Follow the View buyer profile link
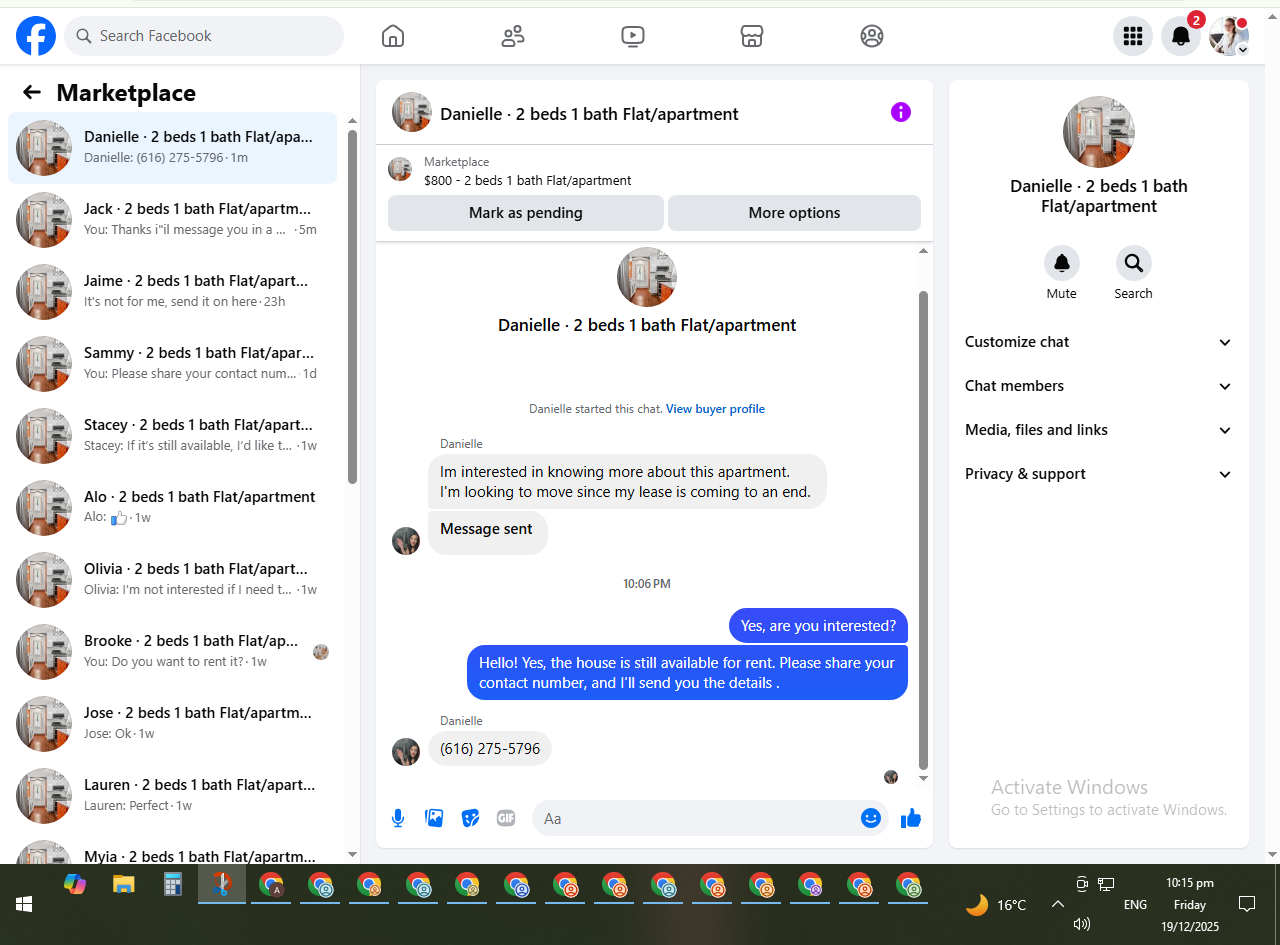1280x945 pixels. click(715, 409)
